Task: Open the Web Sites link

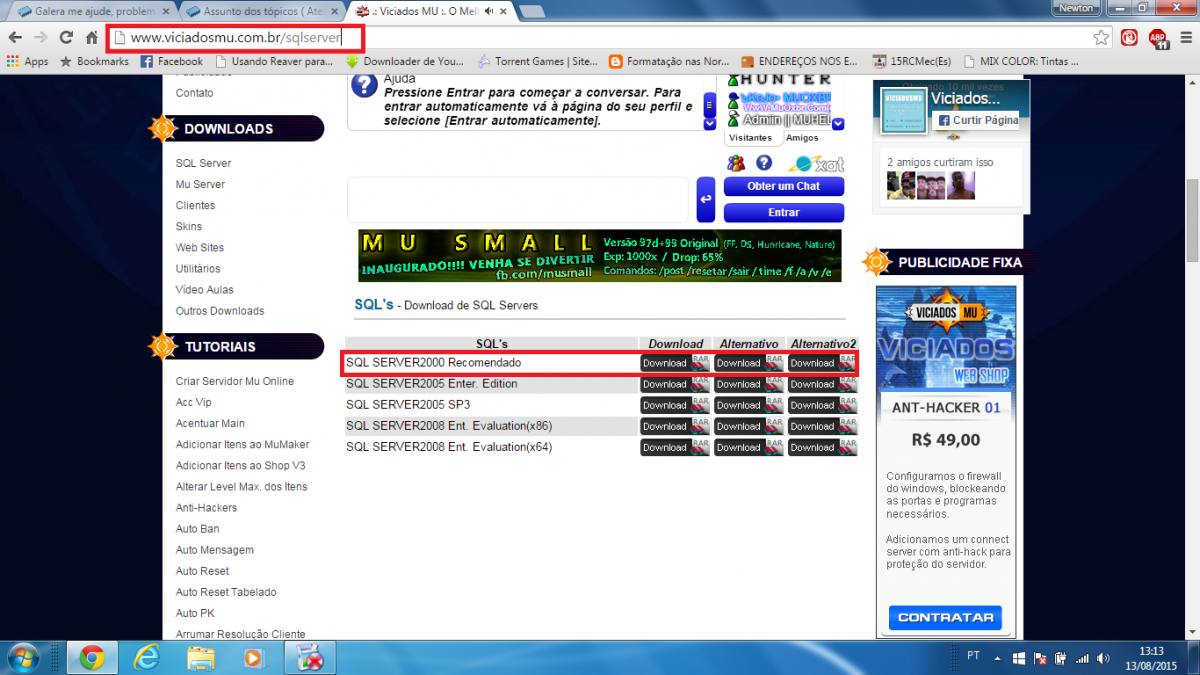Action: (x=199, y=247)
